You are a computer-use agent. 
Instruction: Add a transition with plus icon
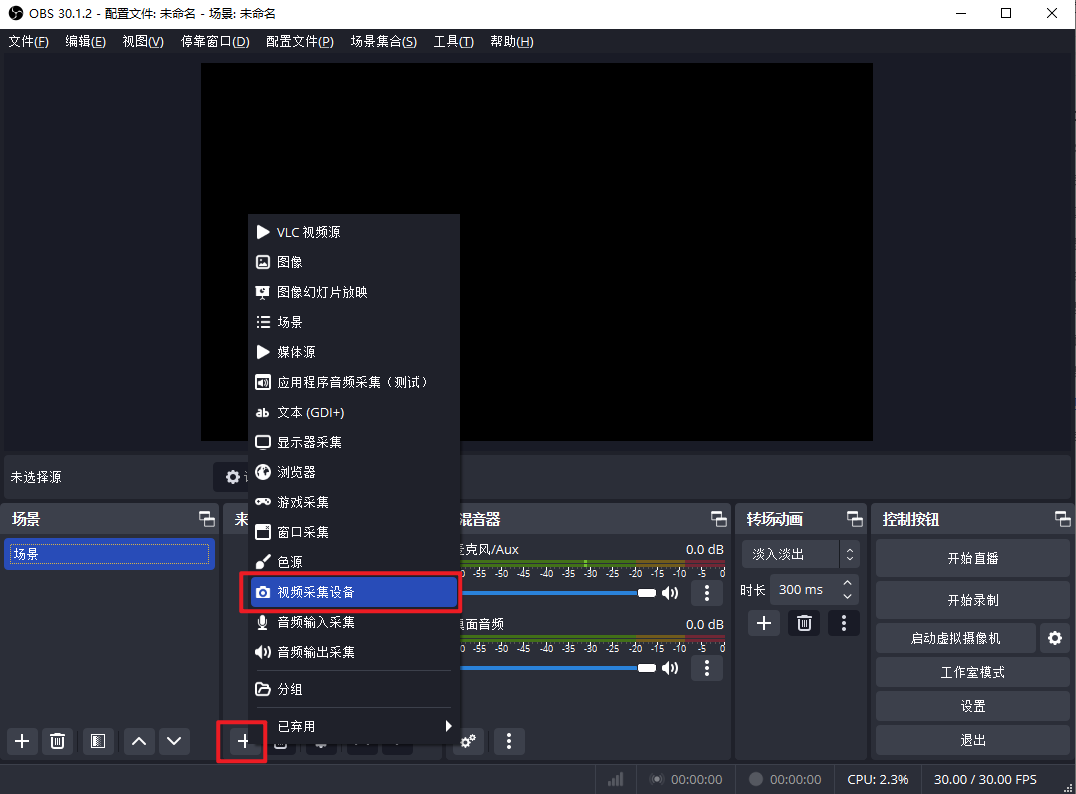coord(764,623)
